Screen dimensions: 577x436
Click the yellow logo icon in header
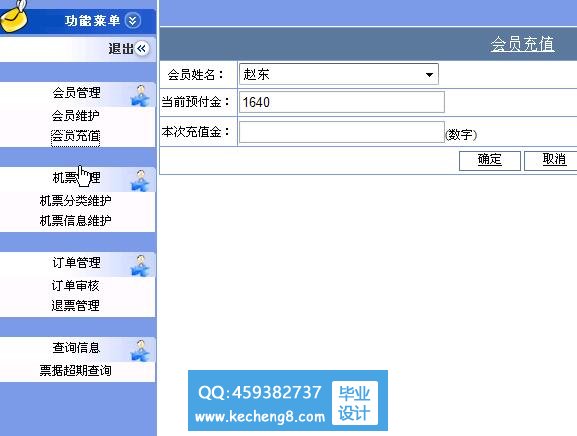click(14, 17)
